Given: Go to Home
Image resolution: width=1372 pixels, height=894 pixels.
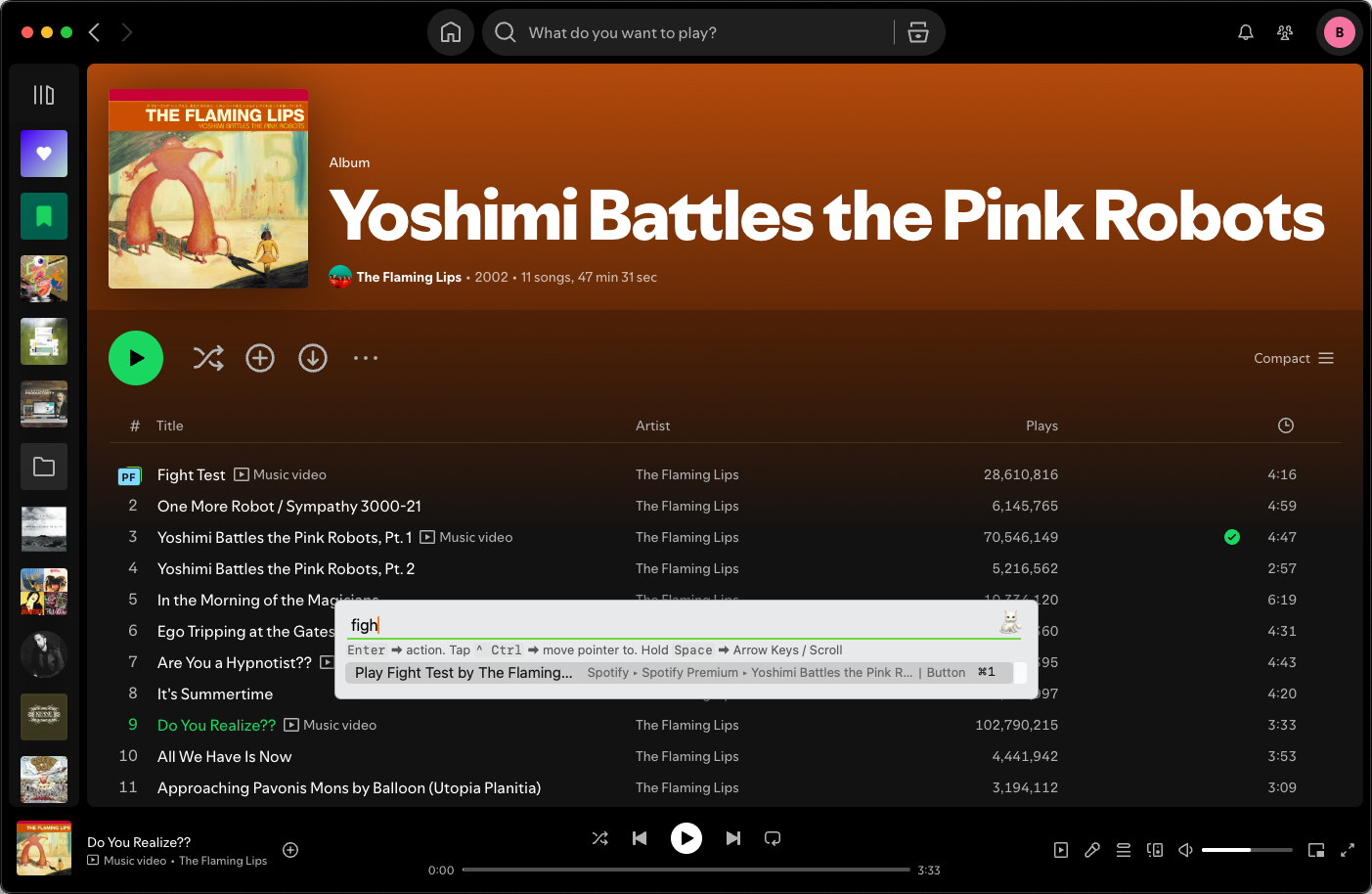Looking at the screenshot, I should tap(451, 32).
